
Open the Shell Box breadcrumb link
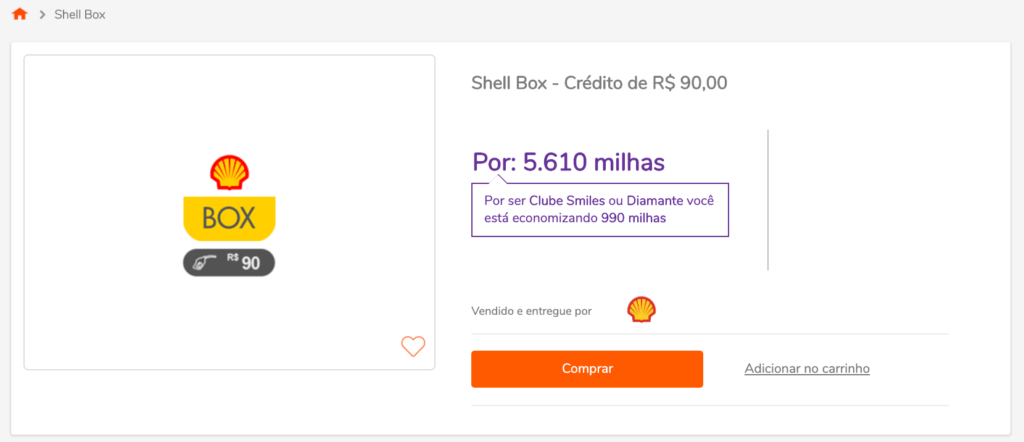point(81,15)
